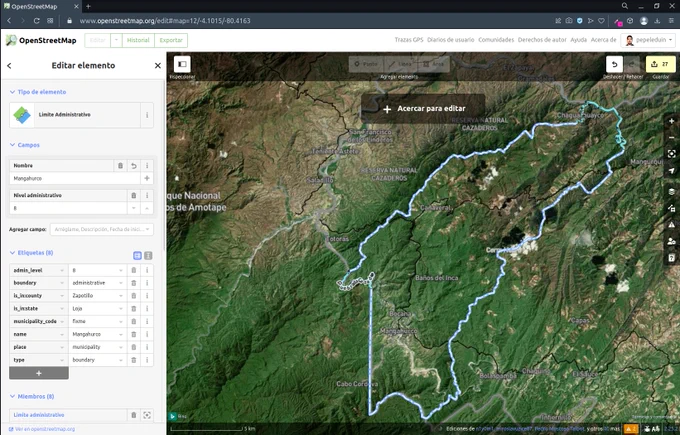
Task: Open the Agregar campo dropdown
Action: coord(102,229)
